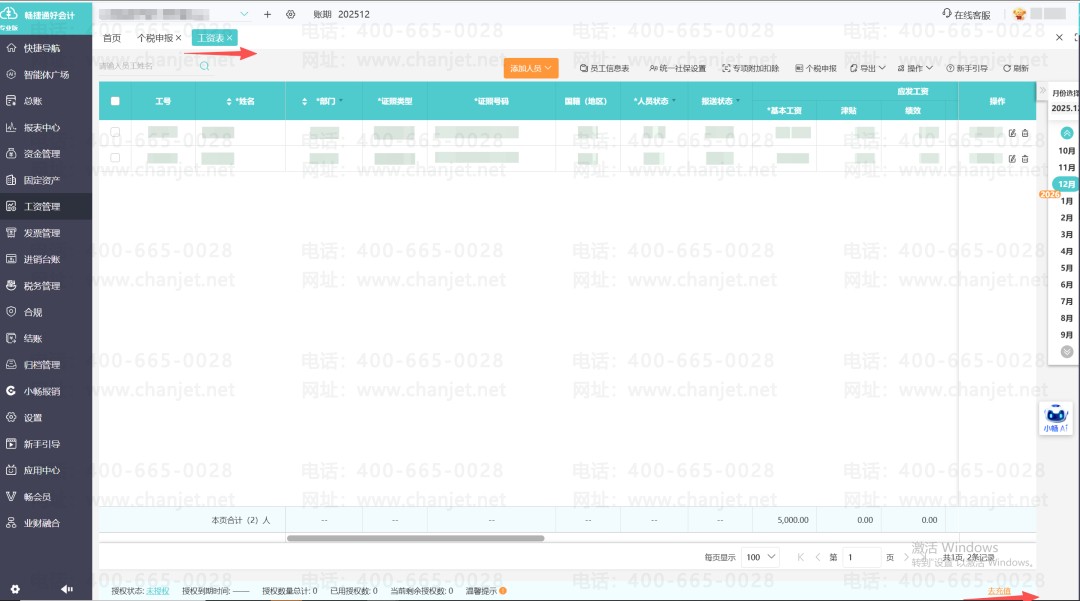Image resolution: width=1080 pixels, height=601 pixels.
Task: Open 结账 in the sidebar
Action: (x=32, y=338)
